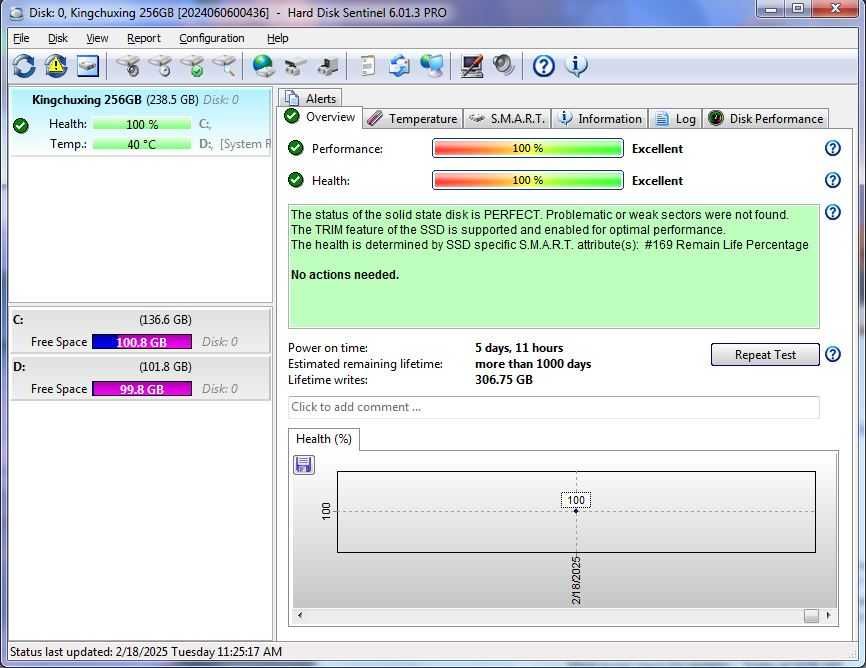This screenshot has width=866, height=668.
Task: Select the D: partition entry
Action: [x=141, y=378]
